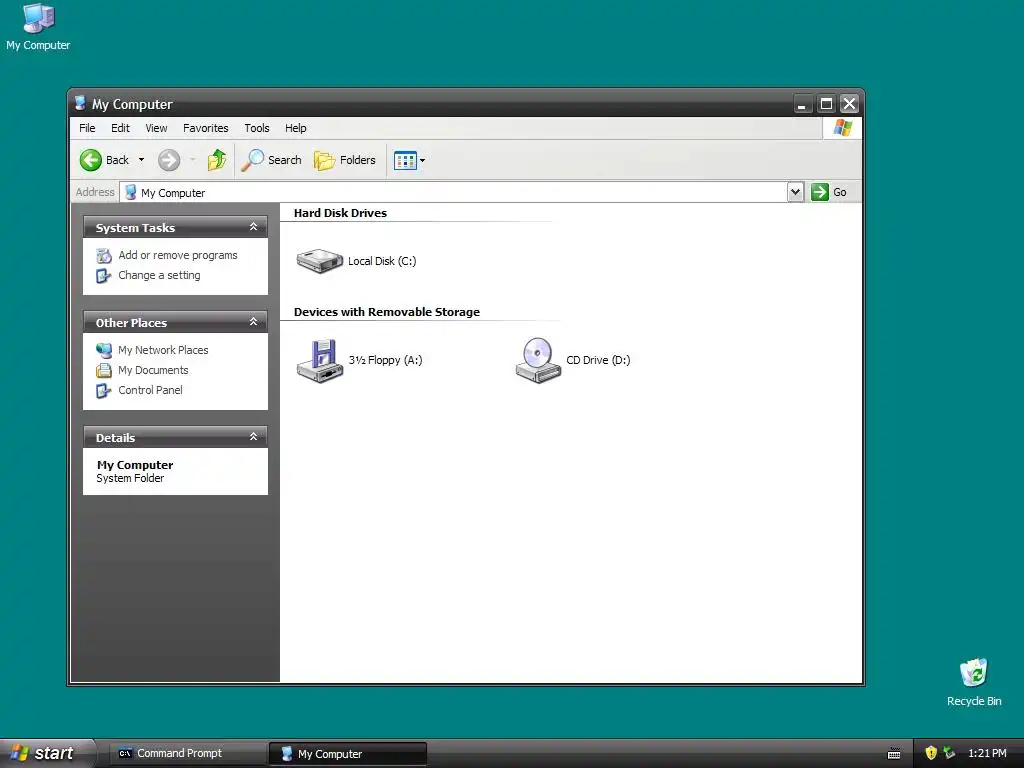Screen dimensions: 1024x768
Task: Click the network connection tray icon
Action: [950, 753]
